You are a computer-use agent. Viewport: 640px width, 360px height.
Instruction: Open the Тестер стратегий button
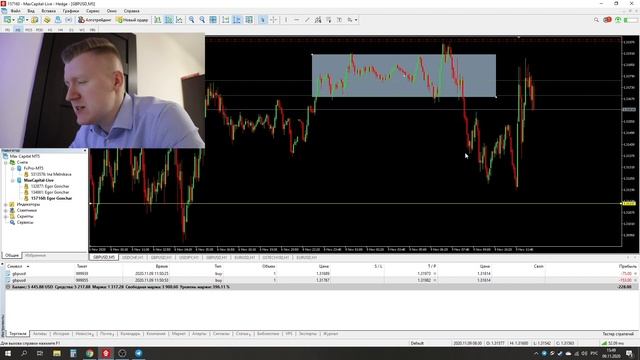pos(618,334)
